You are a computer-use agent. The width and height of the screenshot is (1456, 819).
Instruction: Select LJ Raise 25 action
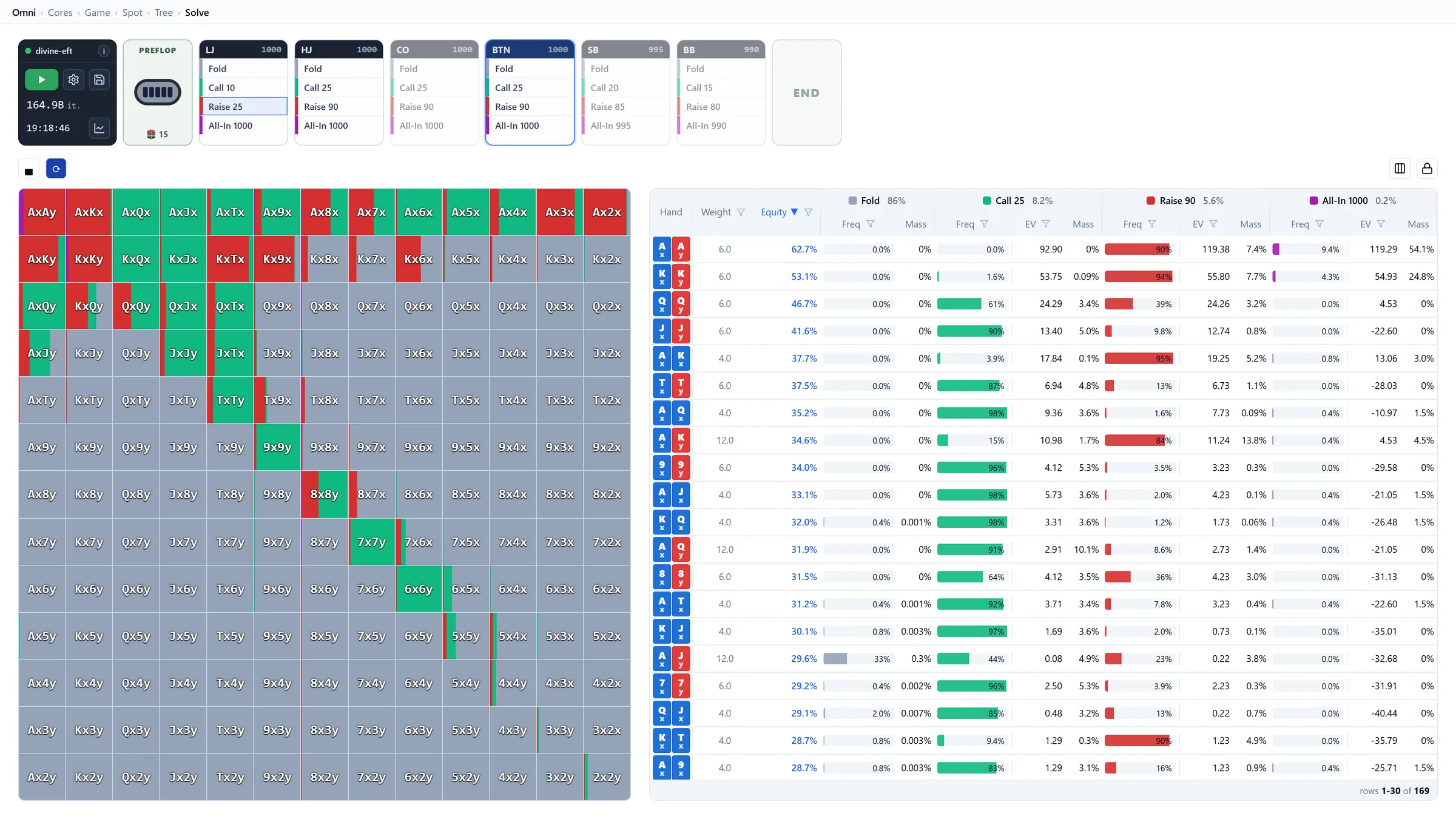244,106
